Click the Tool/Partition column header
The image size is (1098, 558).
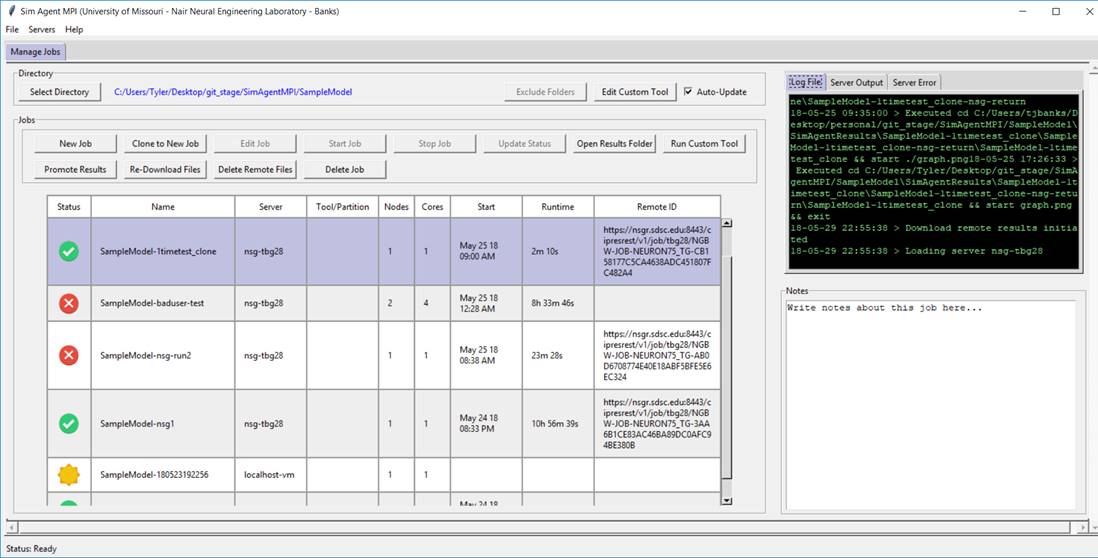[342, 207]
